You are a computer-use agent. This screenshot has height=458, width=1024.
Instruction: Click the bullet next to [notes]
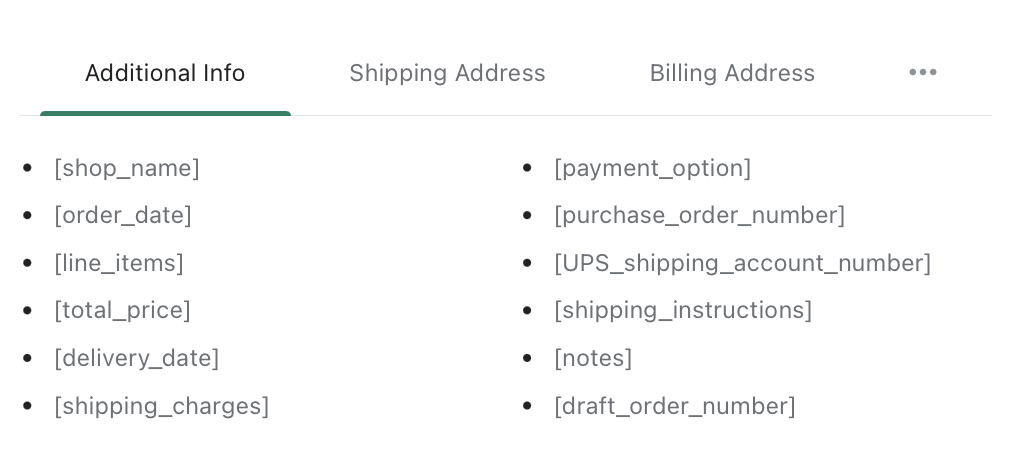(527, 358)
